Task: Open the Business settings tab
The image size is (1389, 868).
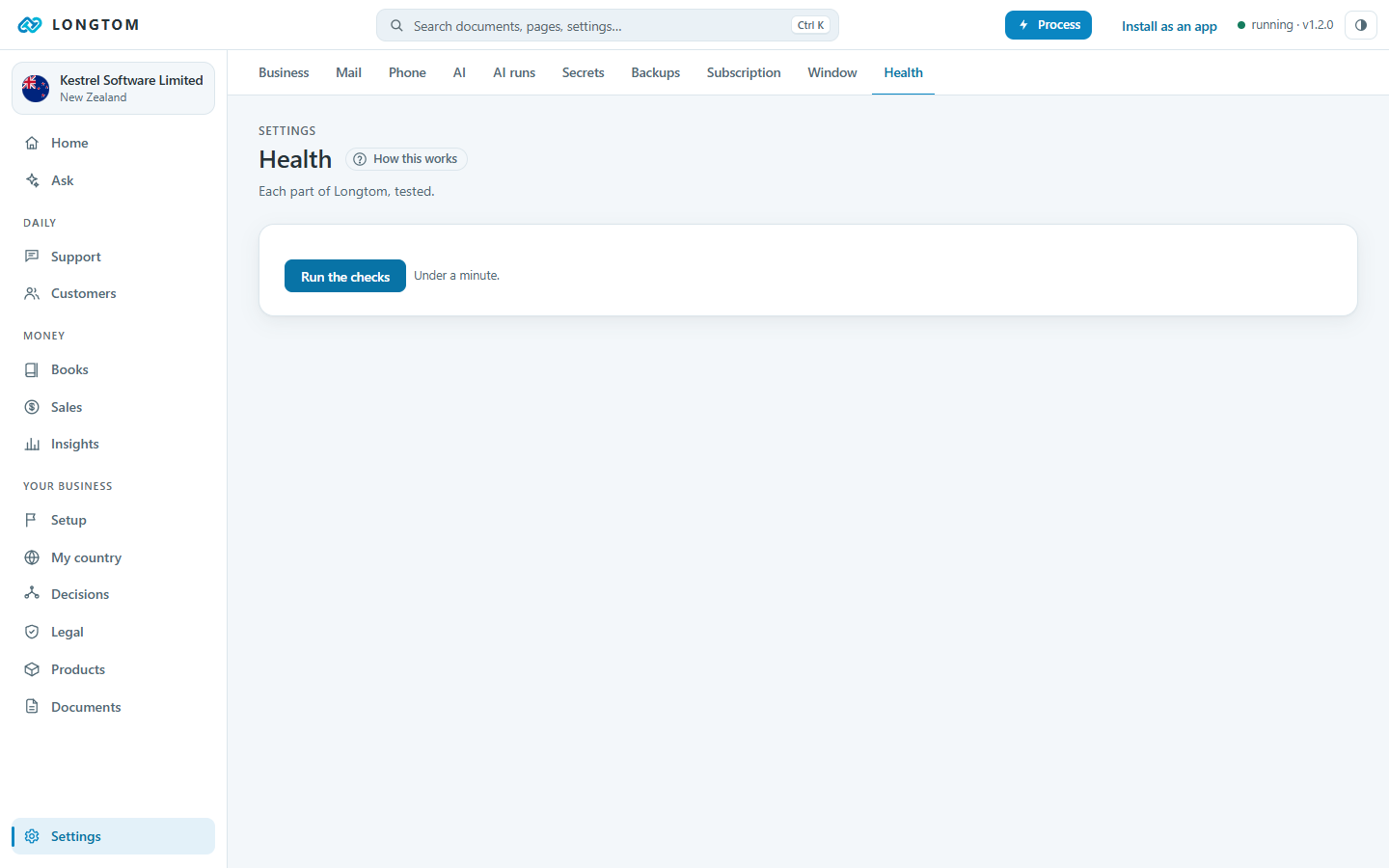Action: click(x=284, y=72)
